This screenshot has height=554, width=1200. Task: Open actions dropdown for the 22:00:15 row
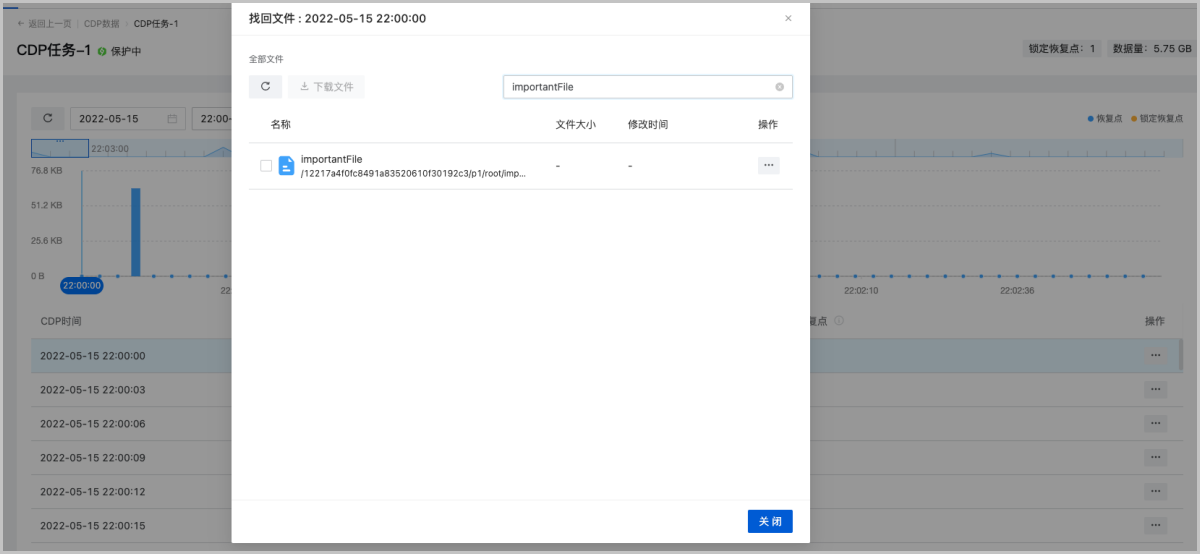[x=1155, y=525]
